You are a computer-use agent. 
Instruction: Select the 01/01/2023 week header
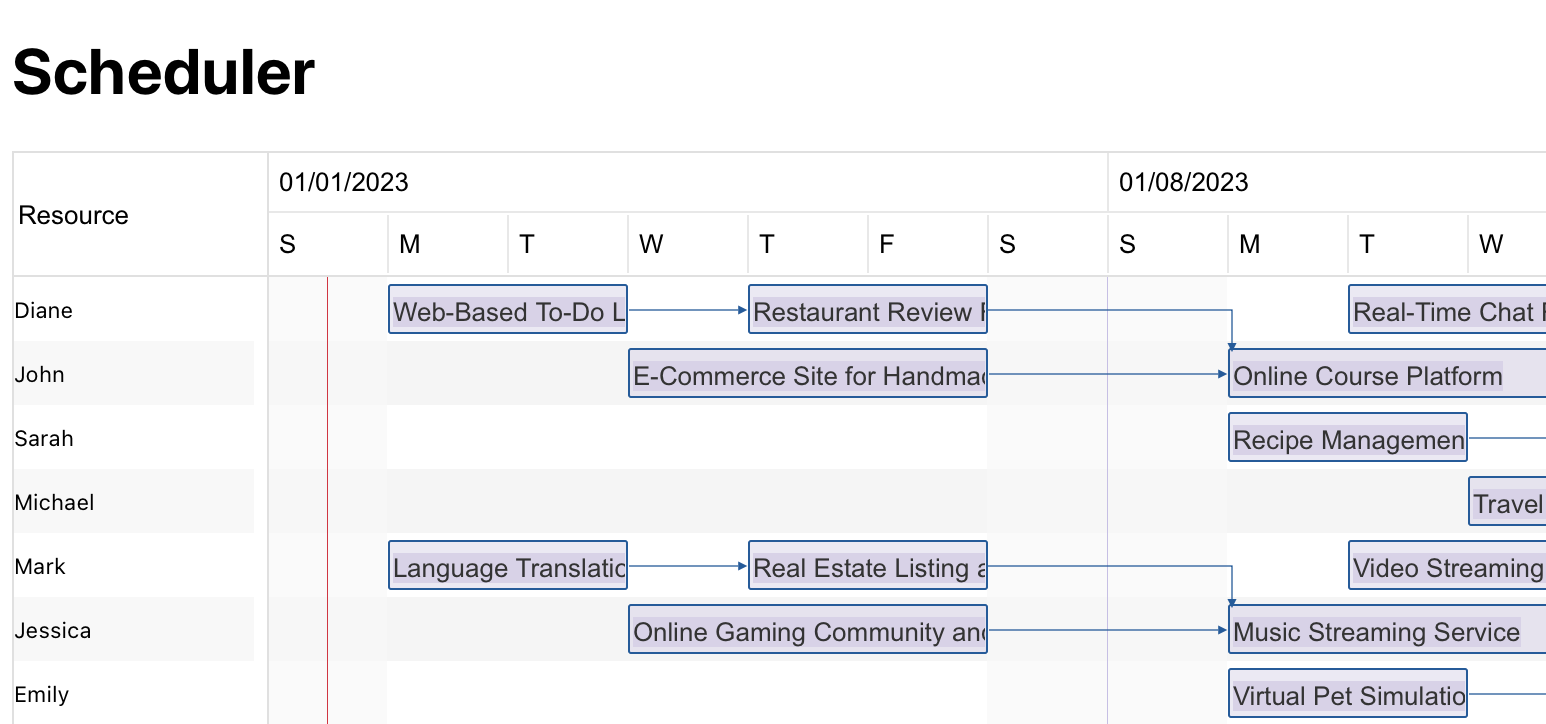(x=344, y=182)
